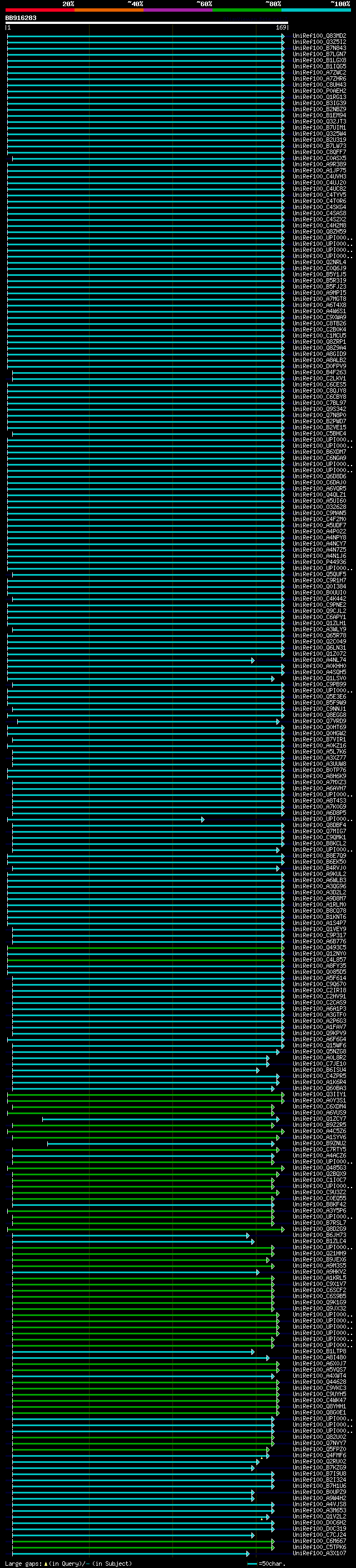The height and width of the screenshot is (1568, 356).
Task: Select the UniRef100_A8T4S3 label
Action: point(319,800)
